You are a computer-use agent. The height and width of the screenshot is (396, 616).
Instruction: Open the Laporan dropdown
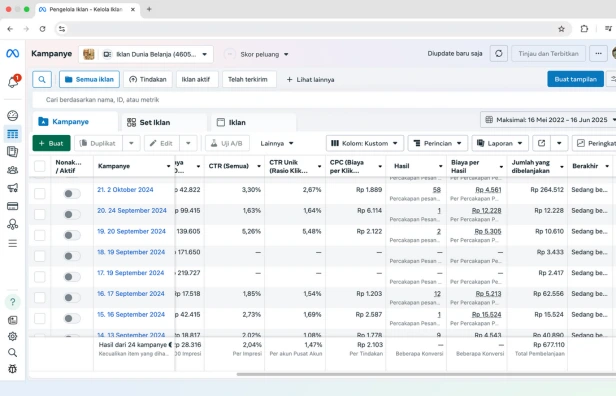[500, 143]
